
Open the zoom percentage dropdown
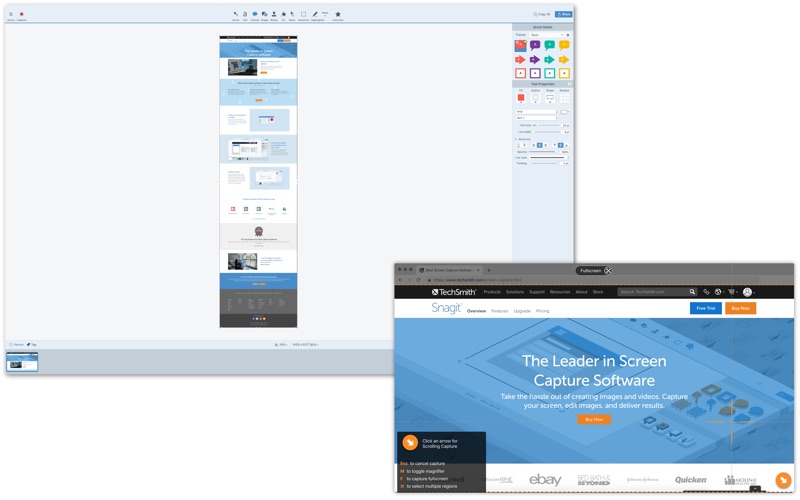(x=281, y=345)
